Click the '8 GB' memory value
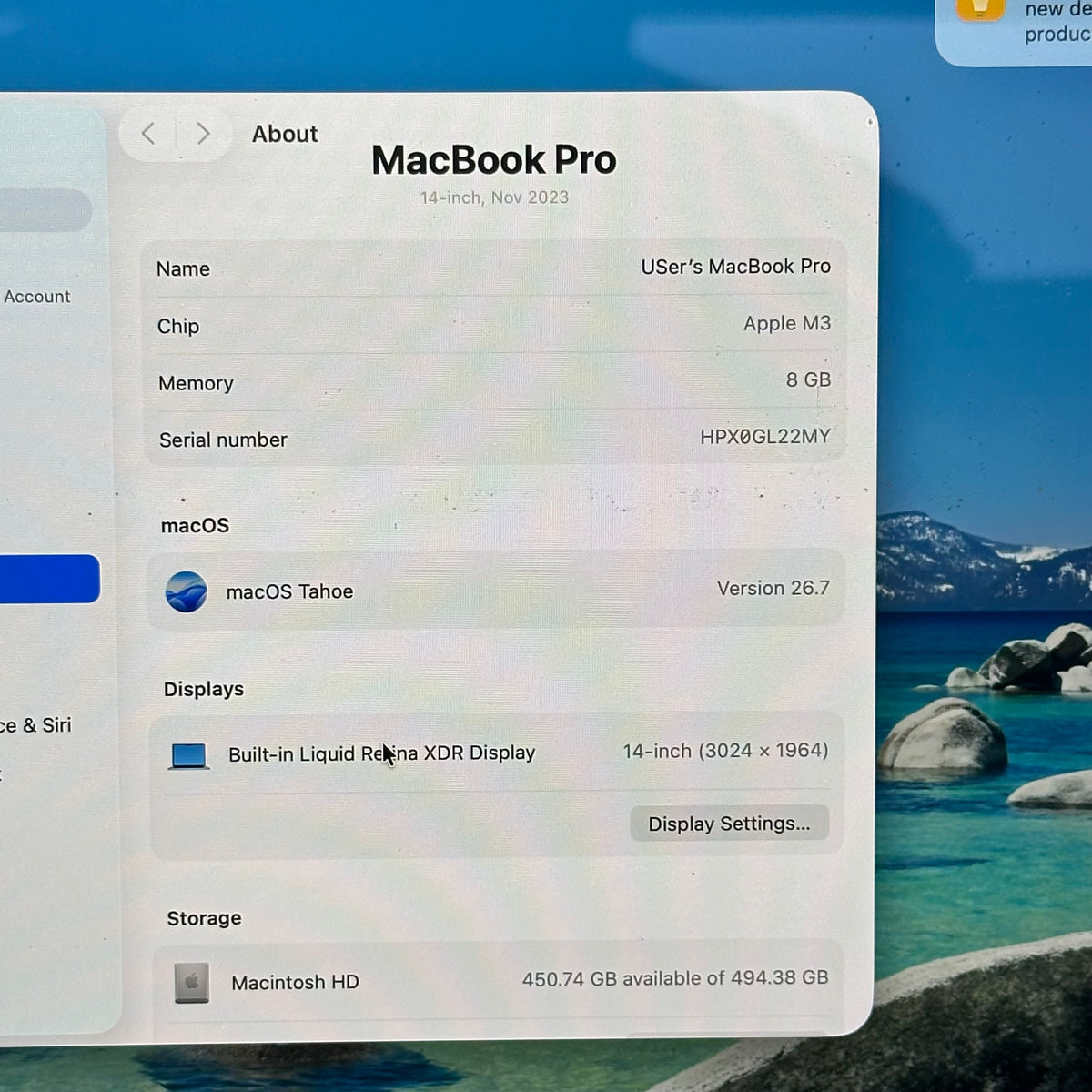This screenshot has height=1092, width=1092. click(x=808, y=379)
